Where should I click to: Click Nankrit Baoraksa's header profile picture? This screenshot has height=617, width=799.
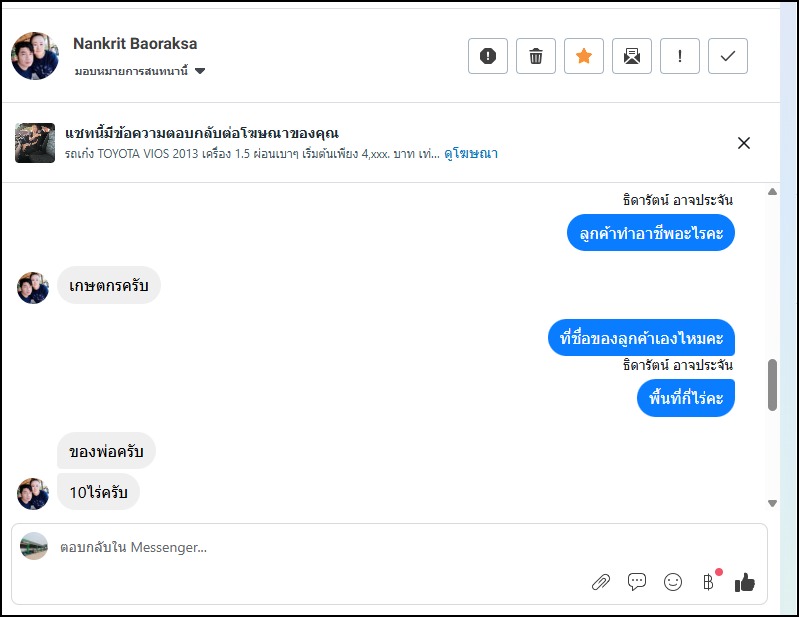35,56
